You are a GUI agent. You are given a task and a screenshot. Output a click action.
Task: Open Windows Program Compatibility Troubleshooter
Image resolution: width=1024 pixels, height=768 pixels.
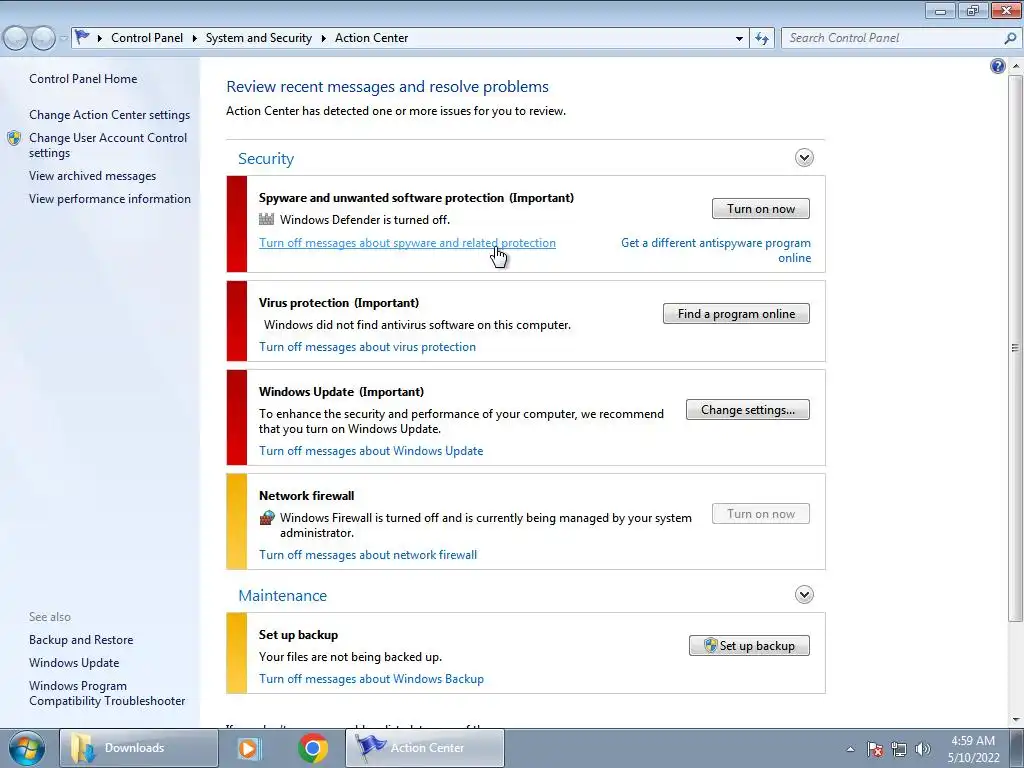(x=107, y=693)
